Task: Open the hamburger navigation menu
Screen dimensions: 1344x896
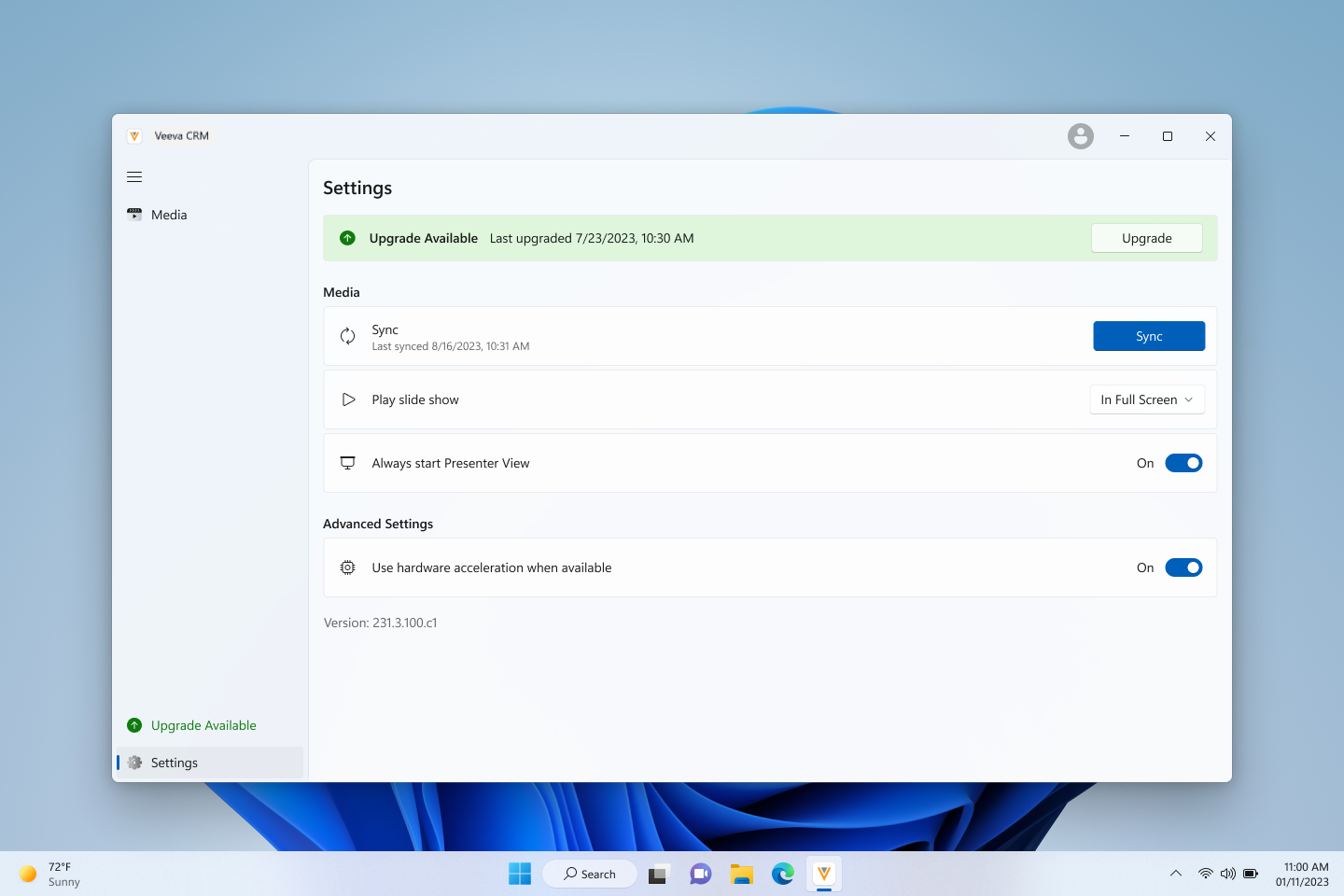Action: pyautogui.click(x=134, y=177)
